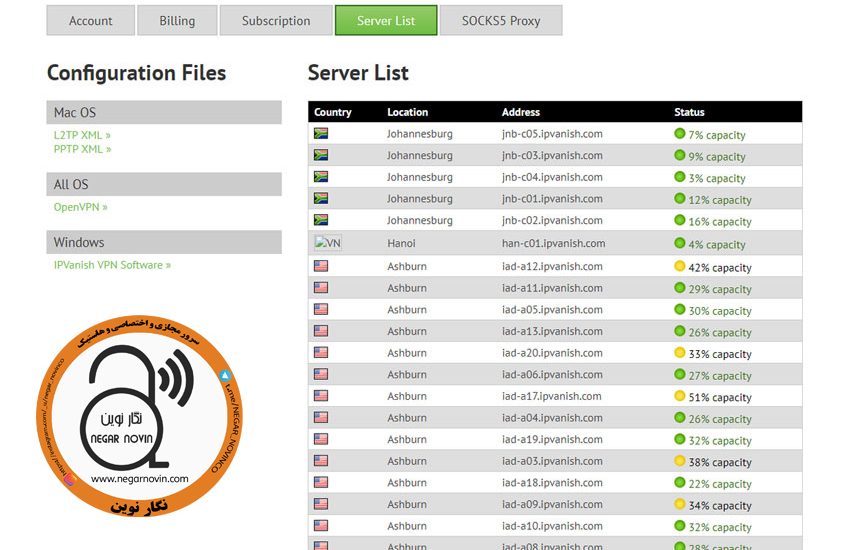Click the broken VN flag image for Hanoi
850x550 pixels.
click(328, 243)
